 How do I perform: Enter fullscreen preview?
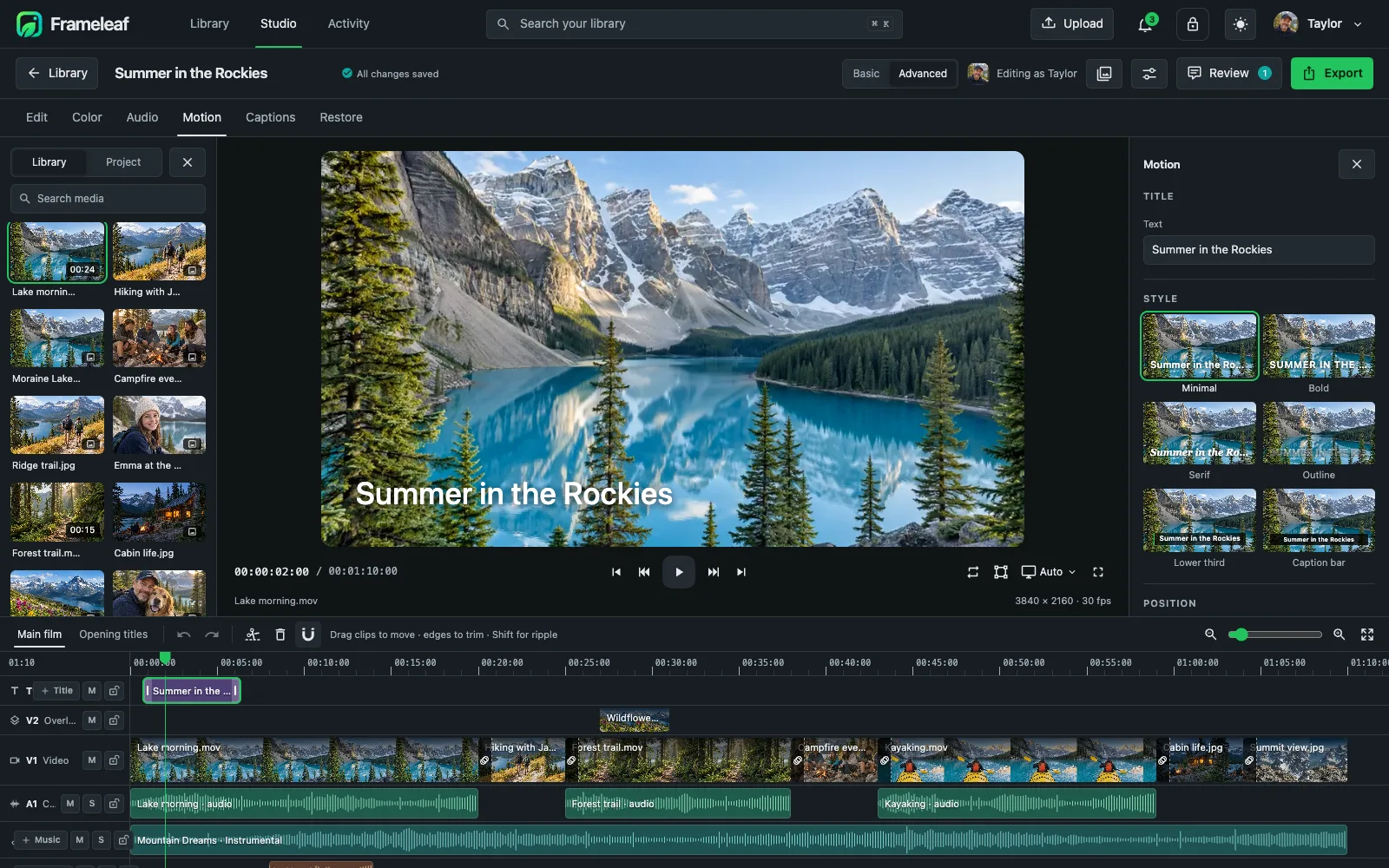(1098, 572)
